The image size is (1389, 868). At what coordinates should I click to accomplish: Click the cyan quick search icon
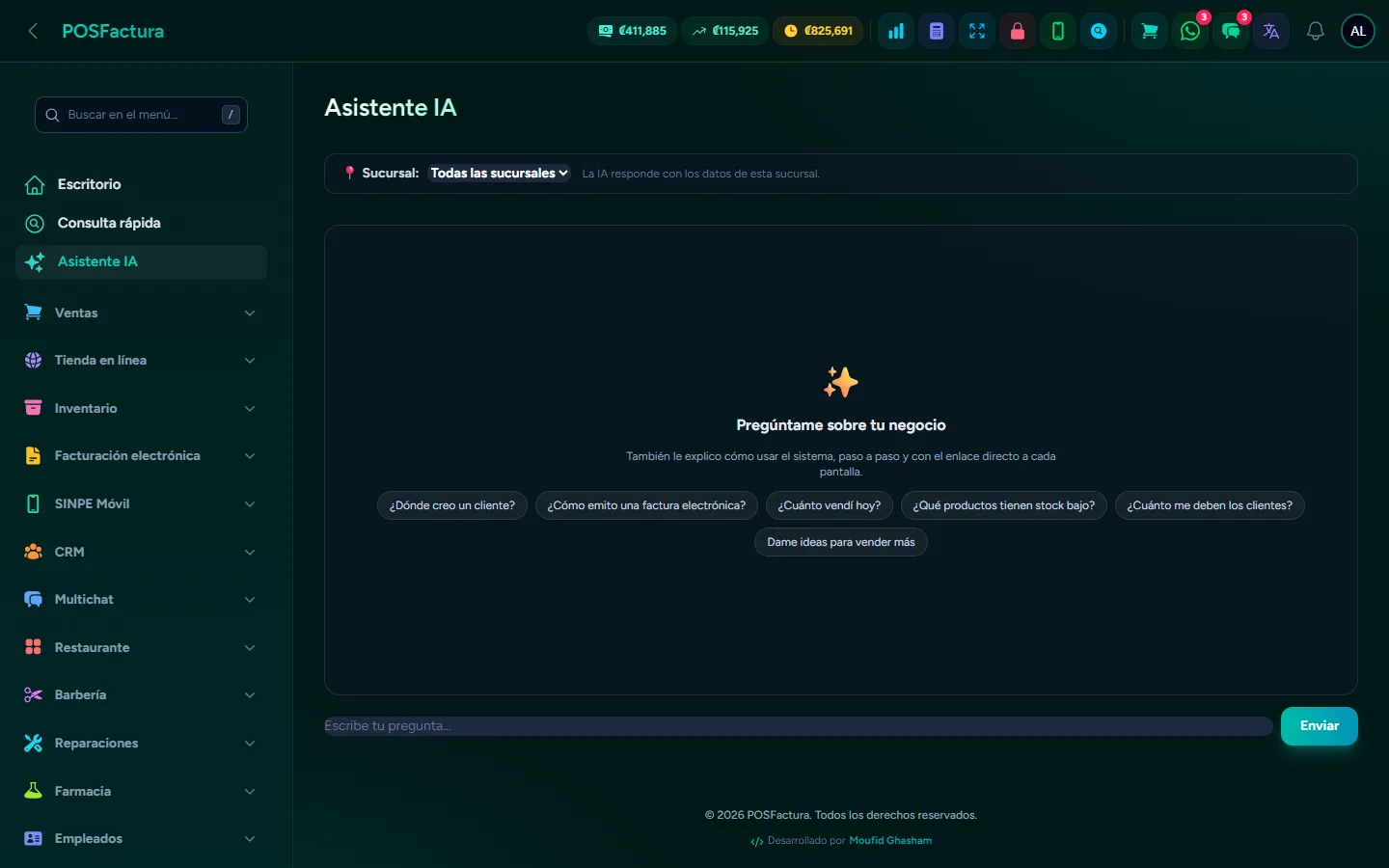[x=1099, y=31]
